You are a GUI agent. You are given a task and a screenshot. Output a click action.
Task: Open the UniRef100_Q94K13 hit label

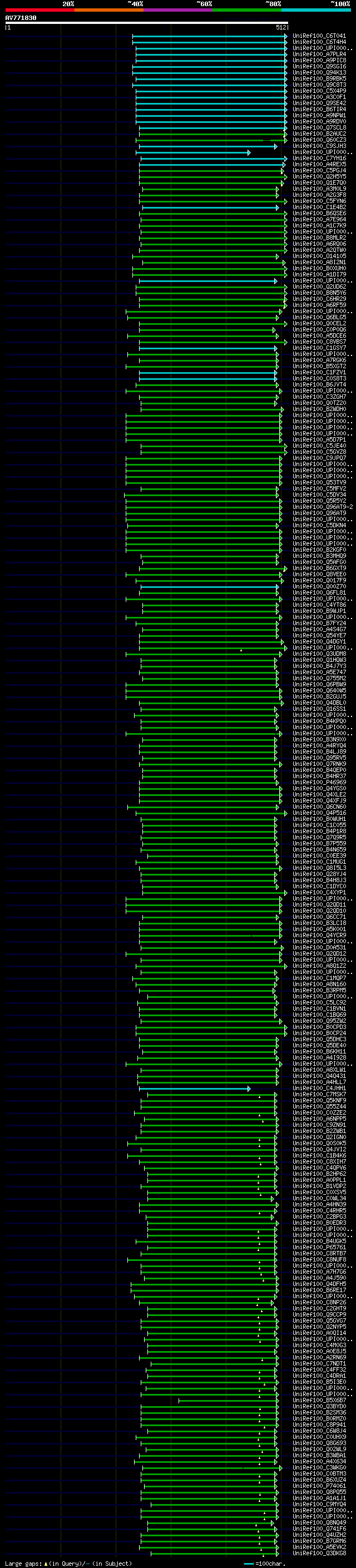[x=319, y=72]
